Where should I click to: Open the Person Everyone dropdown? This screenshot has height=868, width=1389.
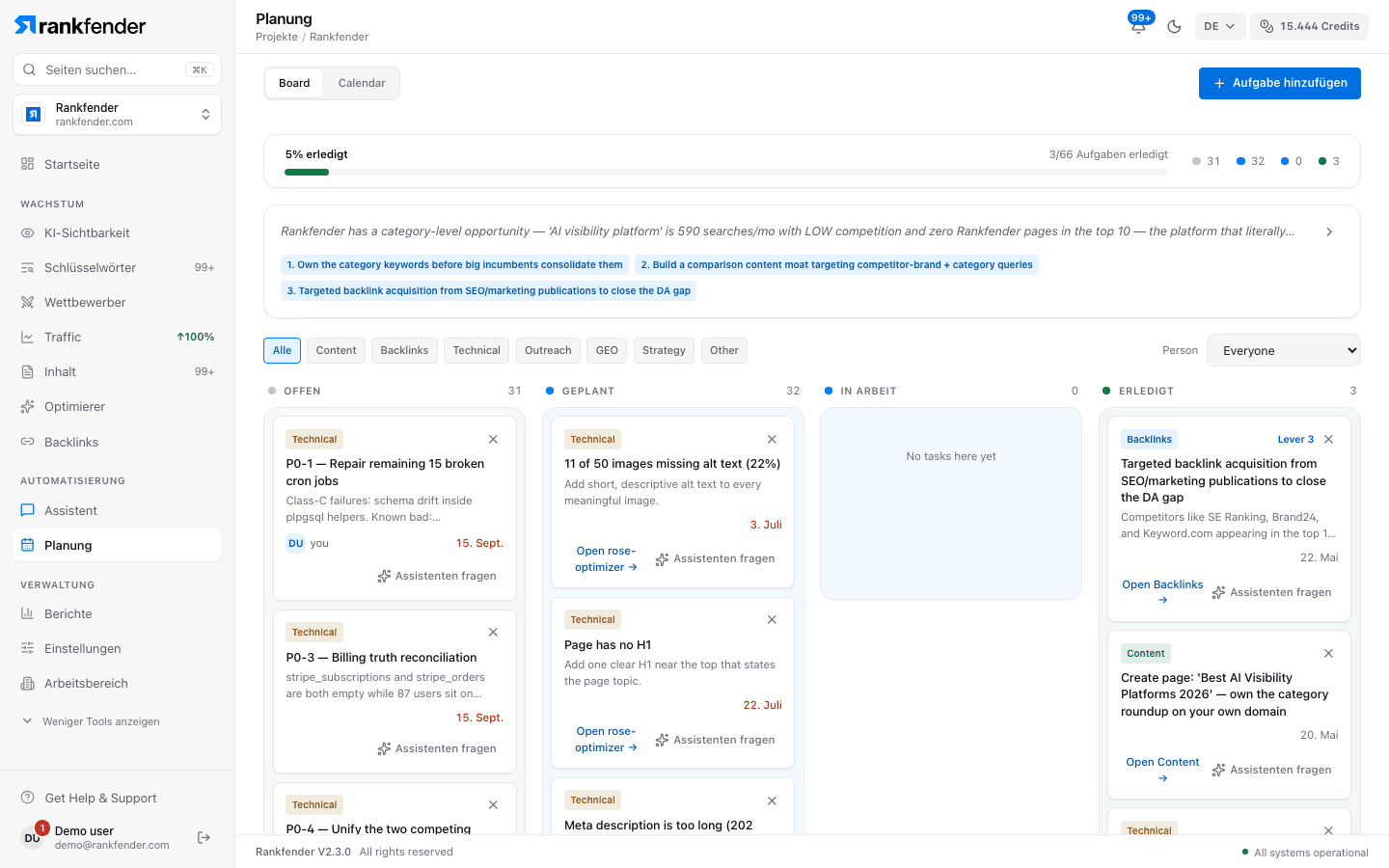tap(1284, 350)
